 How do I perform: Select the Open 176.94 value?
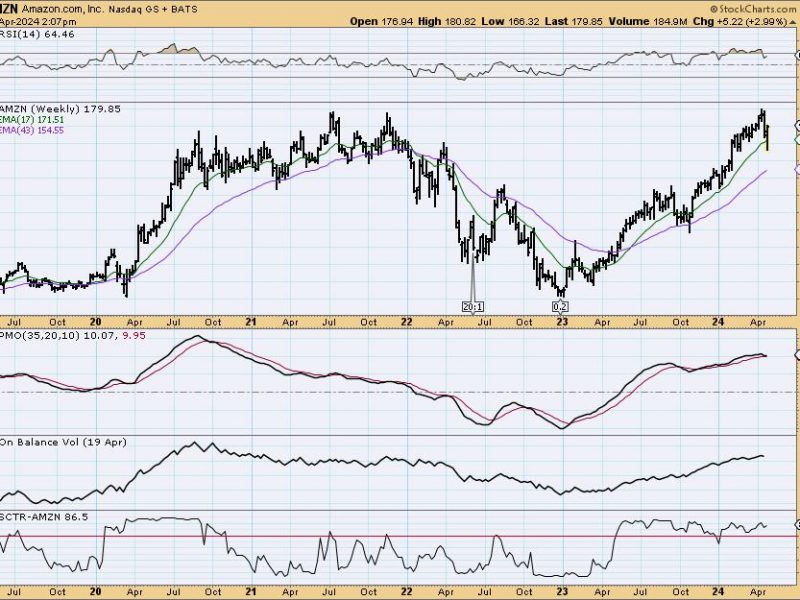click(x=381, y=21)
